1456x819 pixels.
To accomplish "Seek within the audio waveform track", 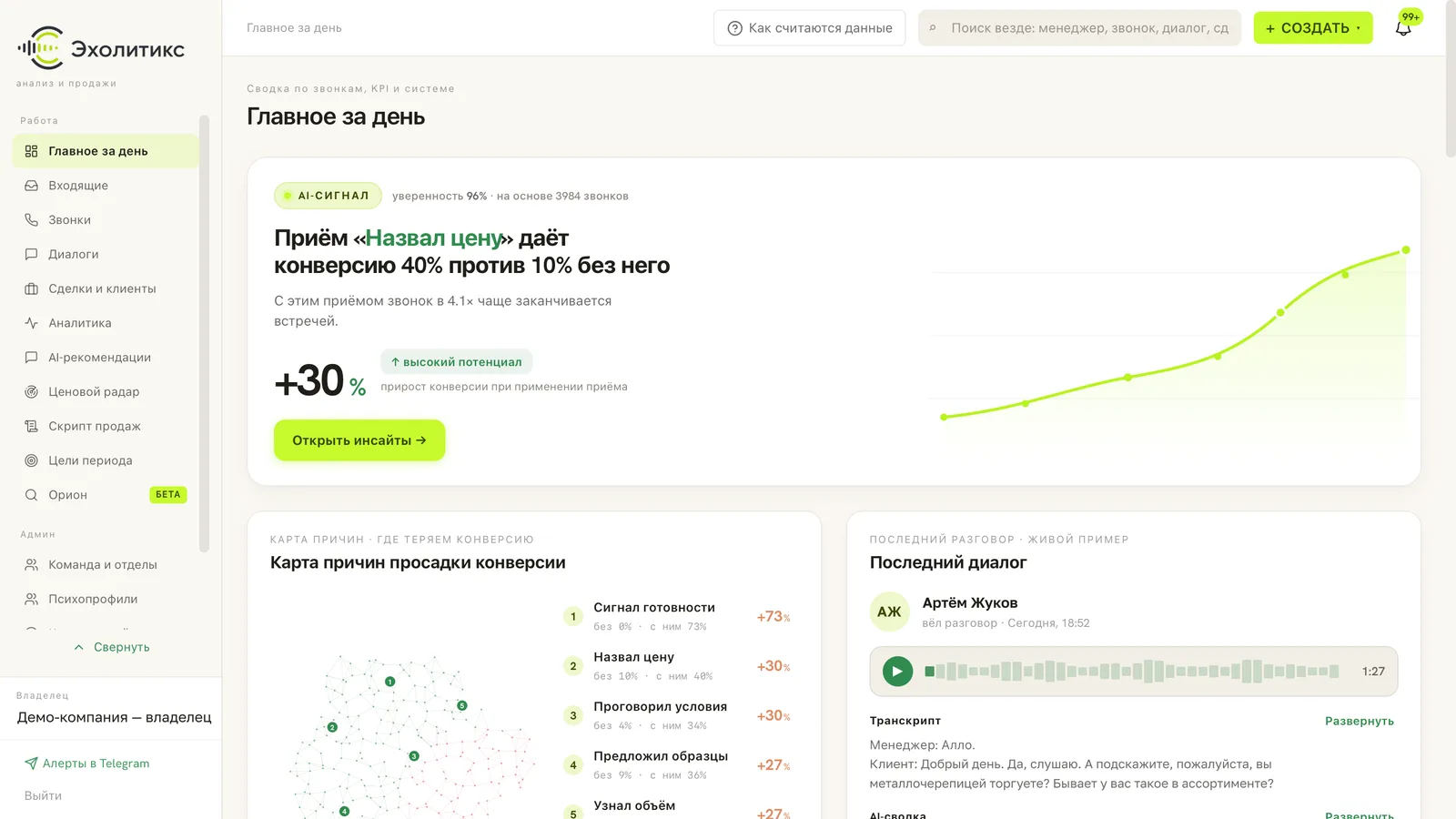I will coord(1131,672).
